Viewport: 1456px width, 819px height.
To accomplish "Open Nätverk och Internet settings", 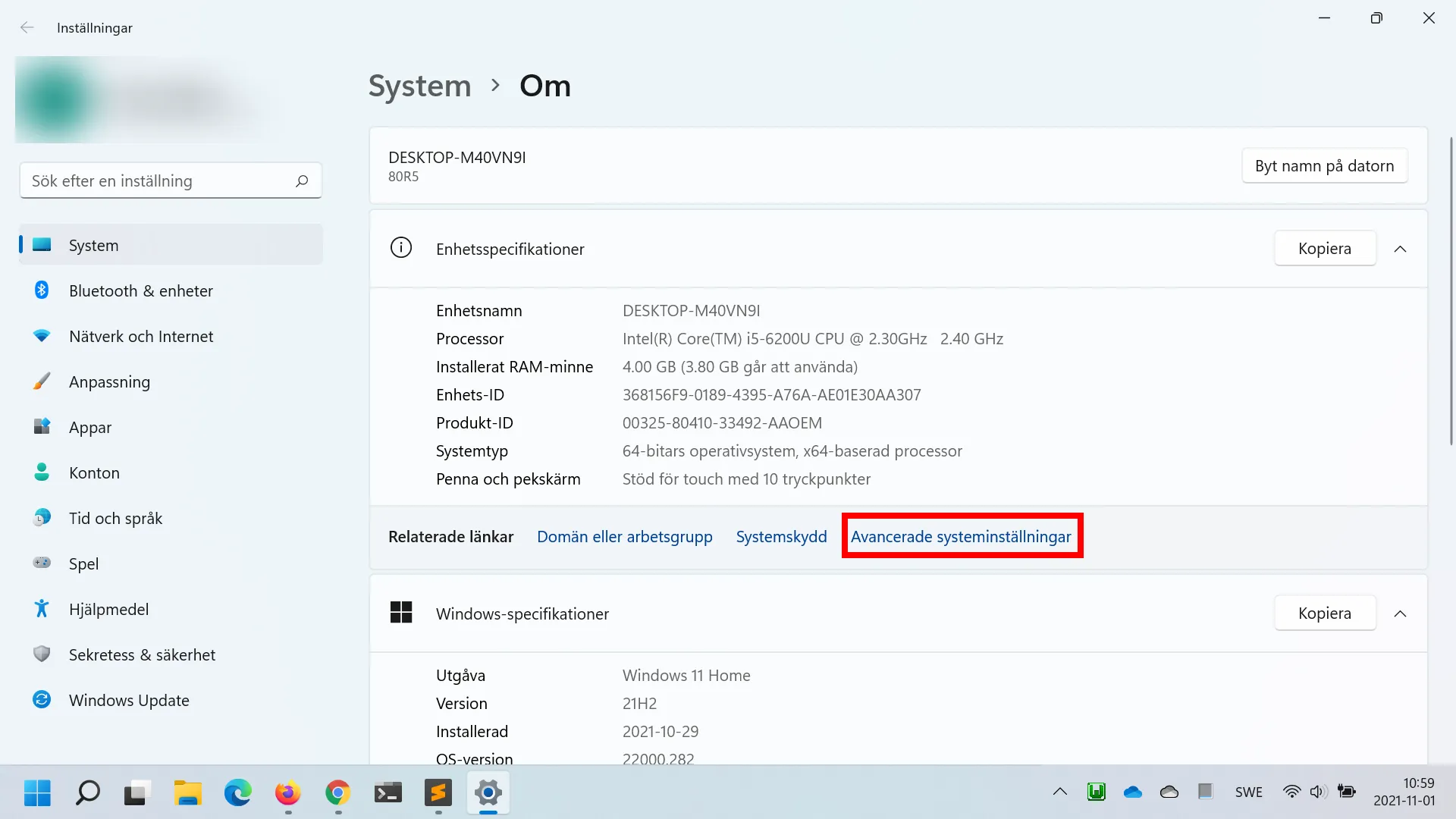I will [141, 336].
